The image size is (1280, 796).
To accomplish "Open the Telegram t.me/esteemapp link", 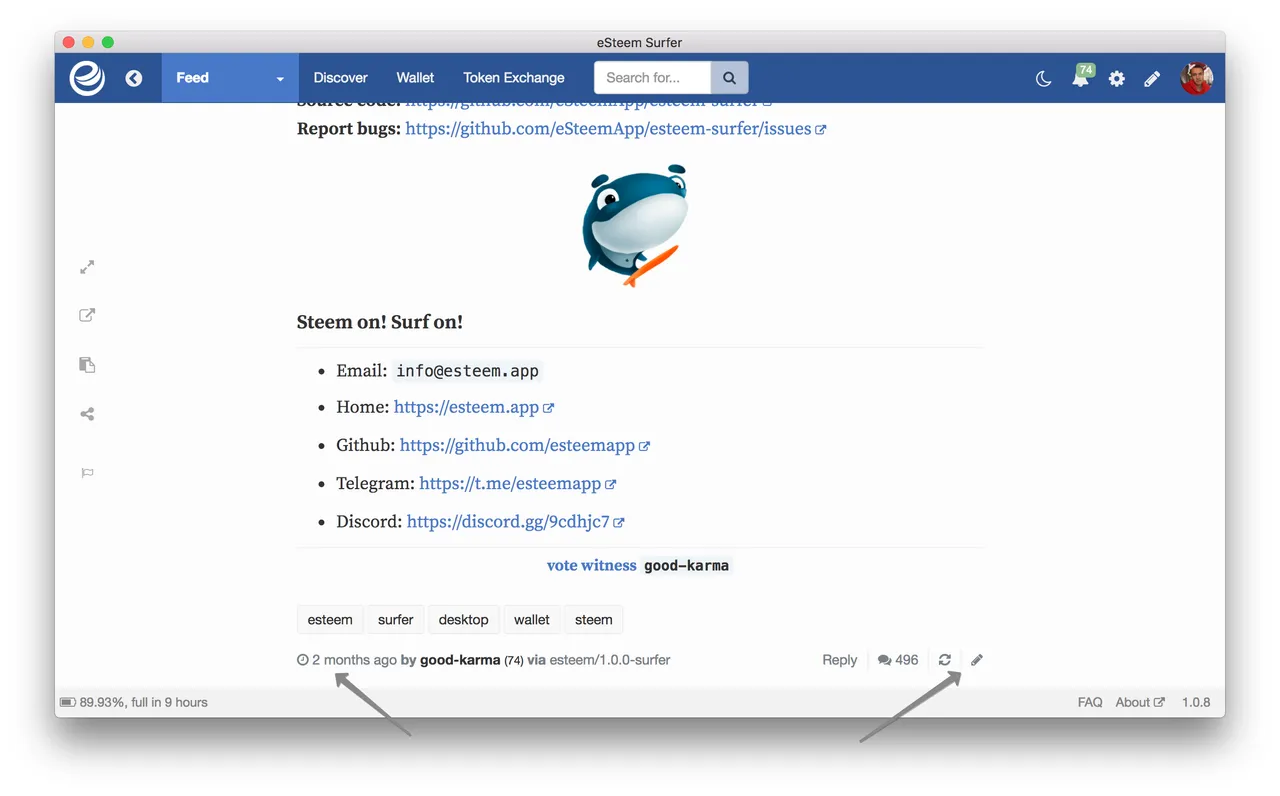I will click(x=518, y=483).
